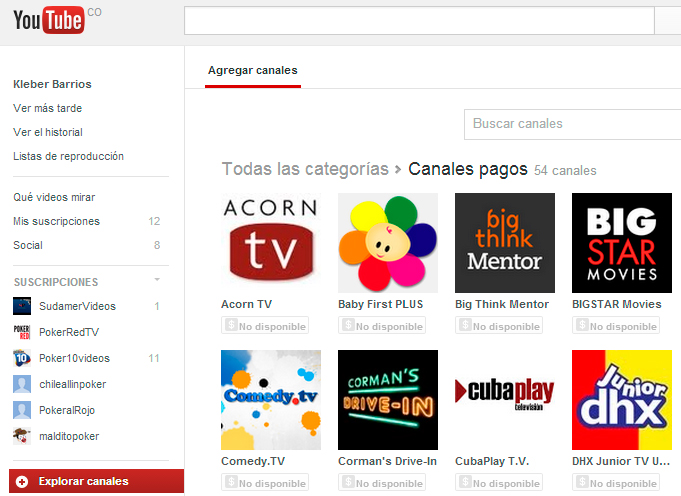Click the Baby First PLUS title link
681x496 pixels.
[380, 304]
